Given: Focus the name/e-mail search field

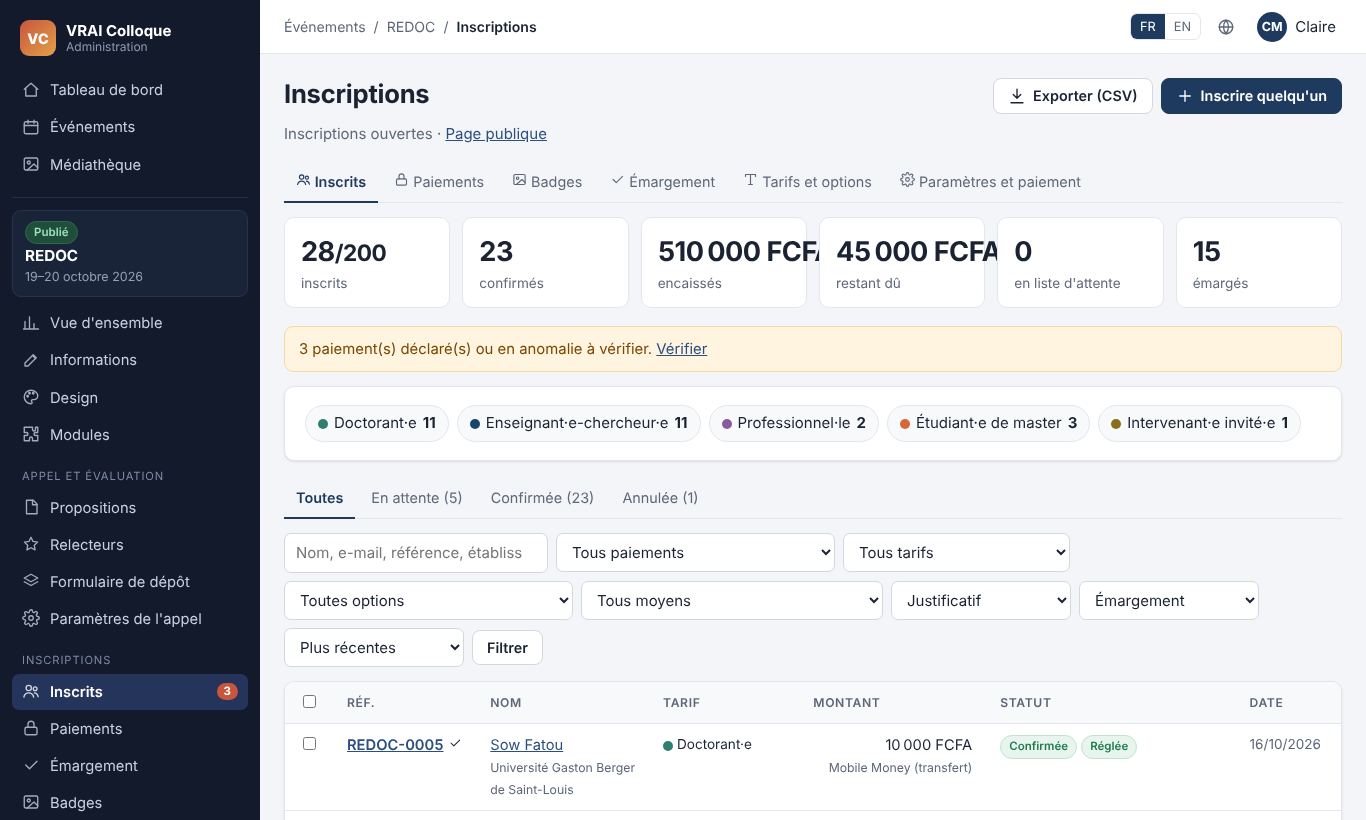Looking at the screenshot, I should click(416, 553).
